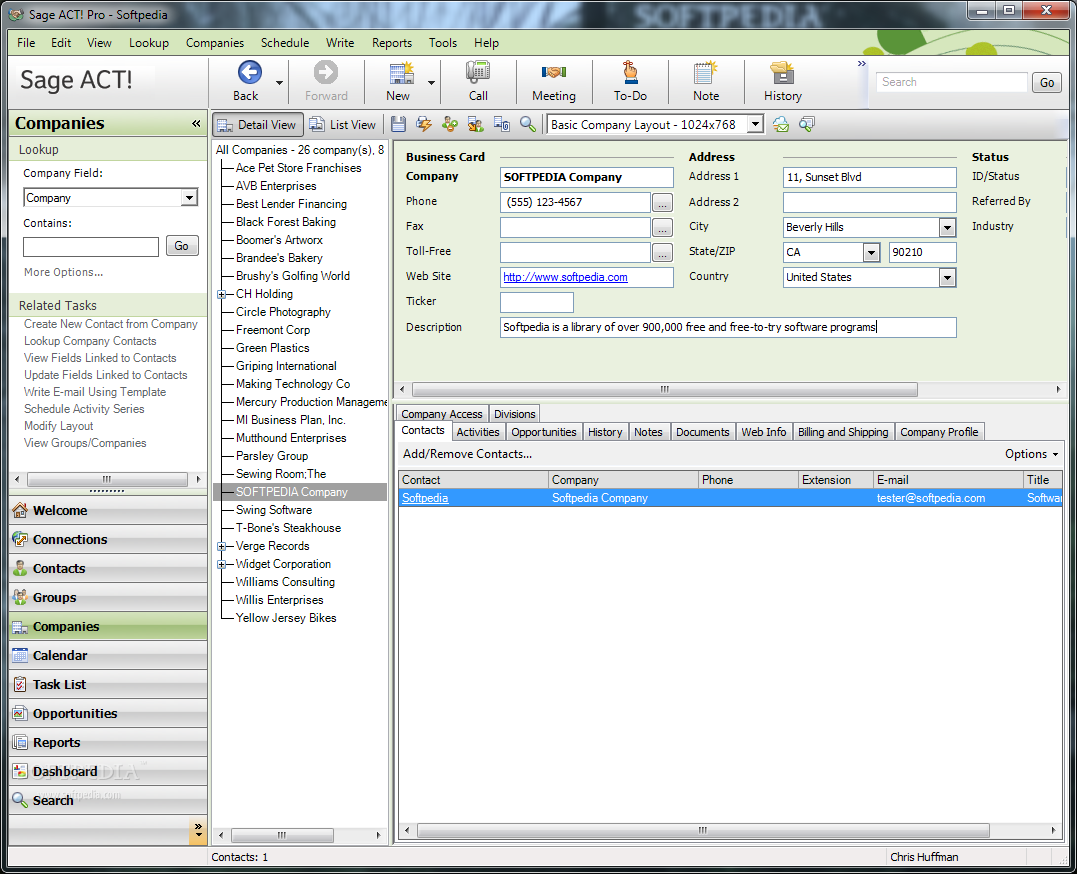Click the Description text field

click(728, 328)
